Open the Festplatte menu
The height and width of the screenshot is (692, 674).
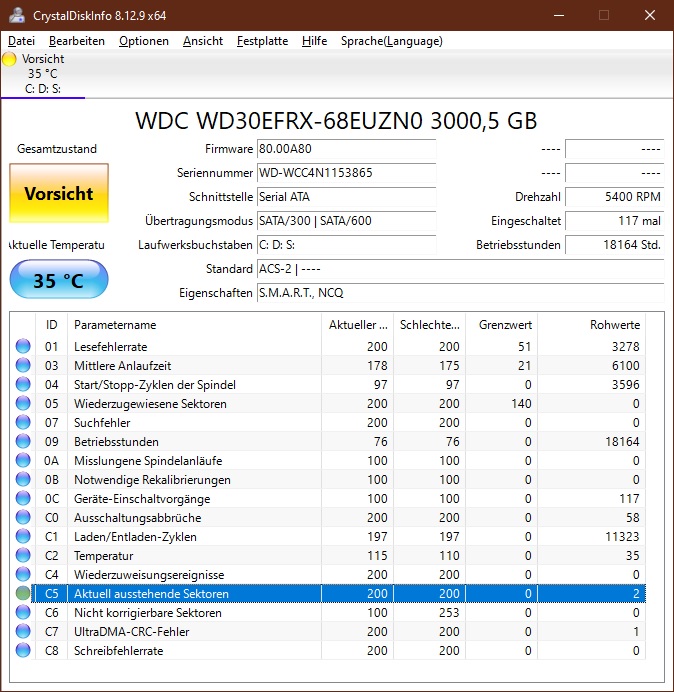[262, 41]
